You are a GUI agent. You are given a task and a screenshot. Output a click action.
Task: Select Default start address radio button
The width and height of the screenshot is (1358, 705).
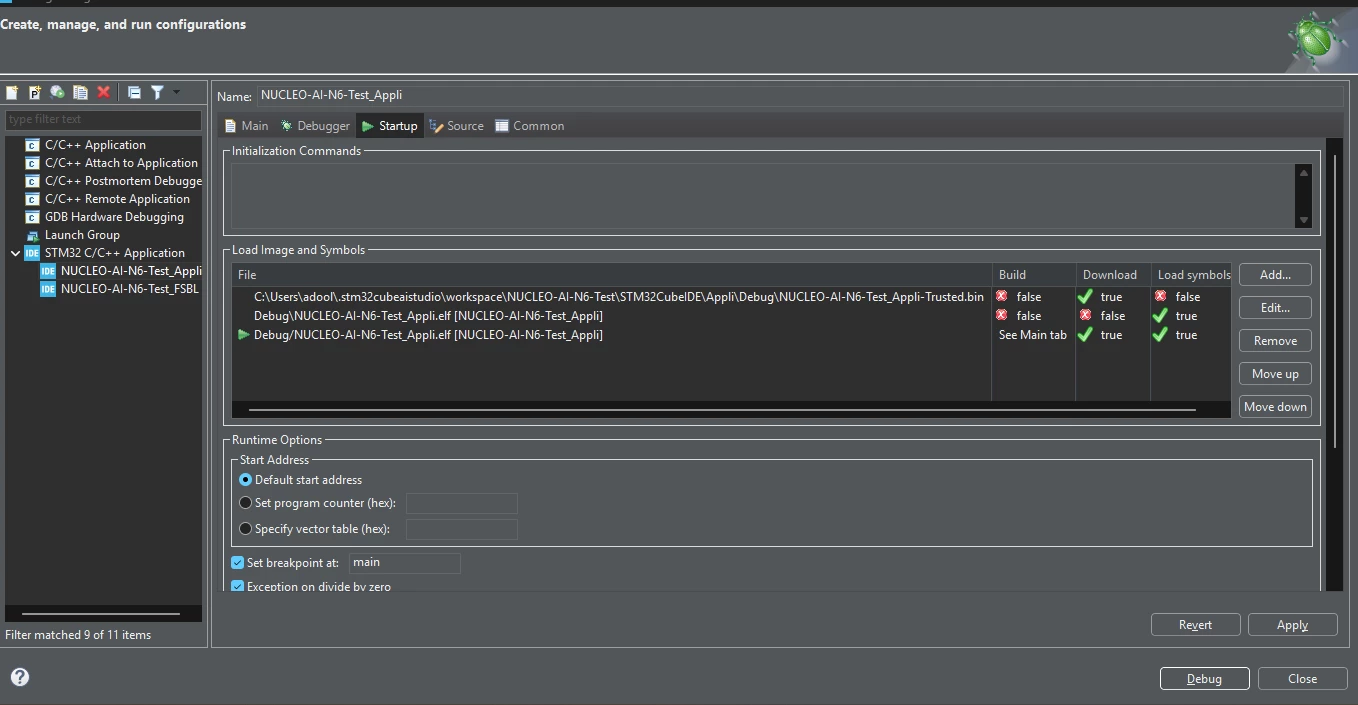pyautogui.click(x=246, y=480)
